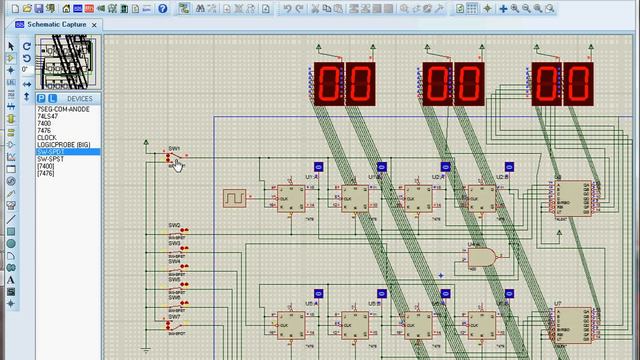Select the Terminals Mode tool

pyautogui.click(x=11, y=132)
